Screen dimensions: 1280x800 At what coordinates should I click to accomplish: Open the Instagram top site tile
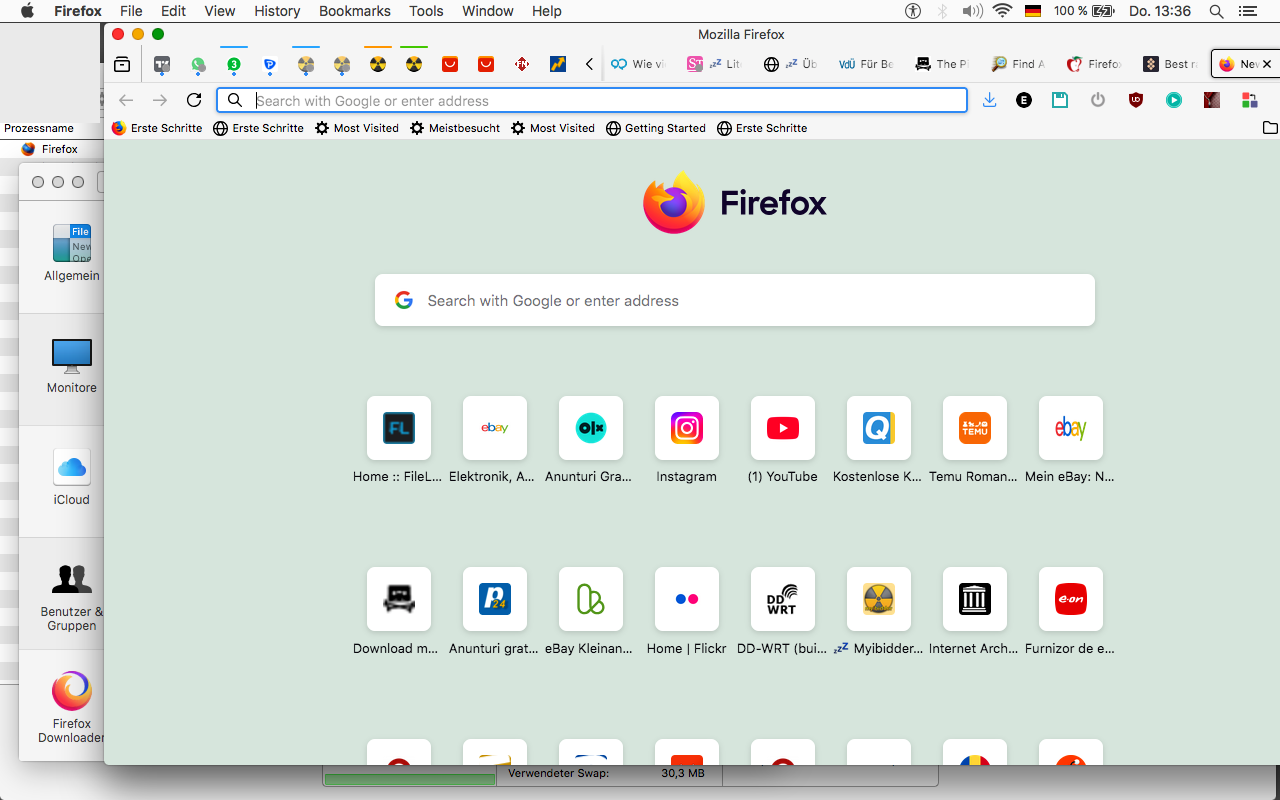[x=687, y=428]
